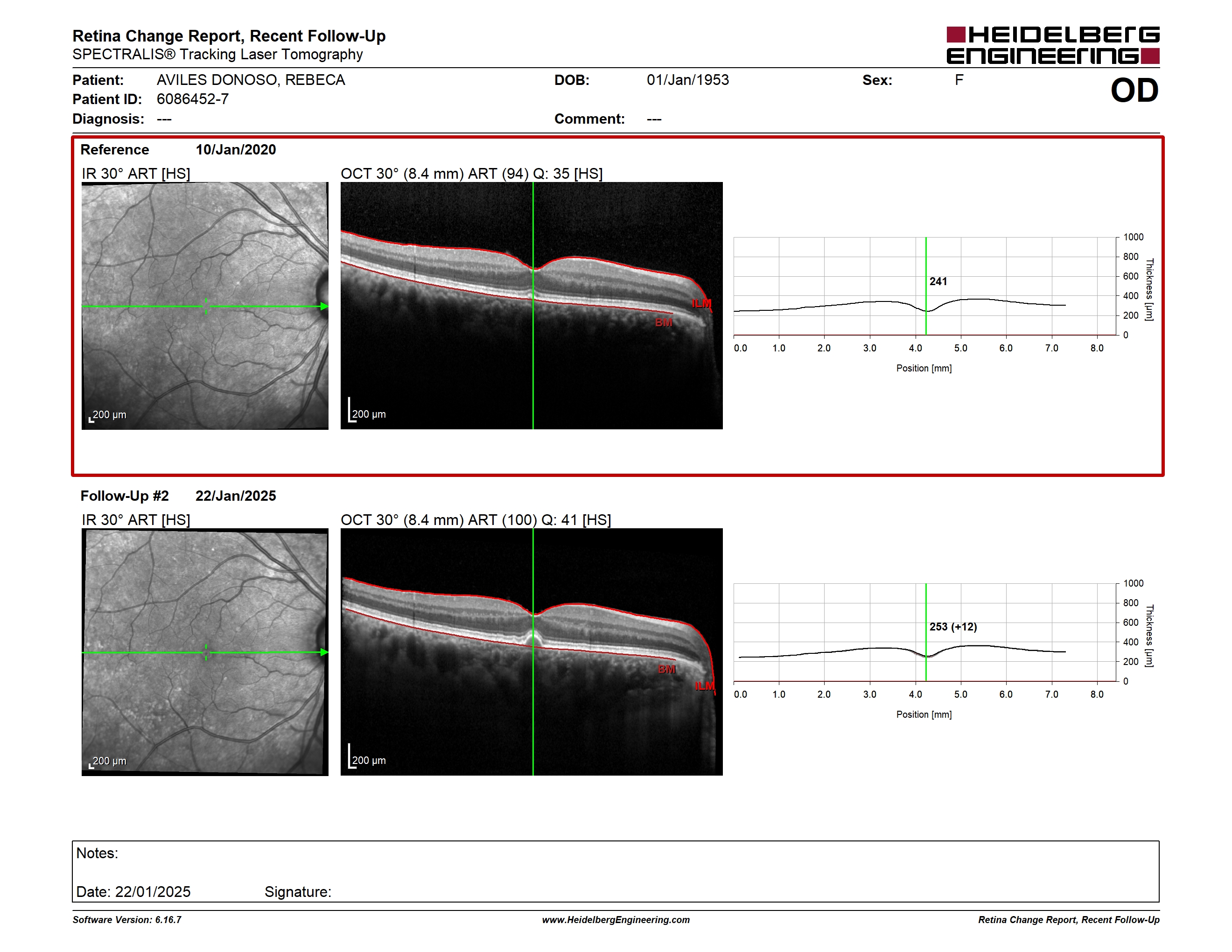Click the DOB value 01/Jan/1953
The width and height of the screenshot is (1232, 952).
pos(688,80)
